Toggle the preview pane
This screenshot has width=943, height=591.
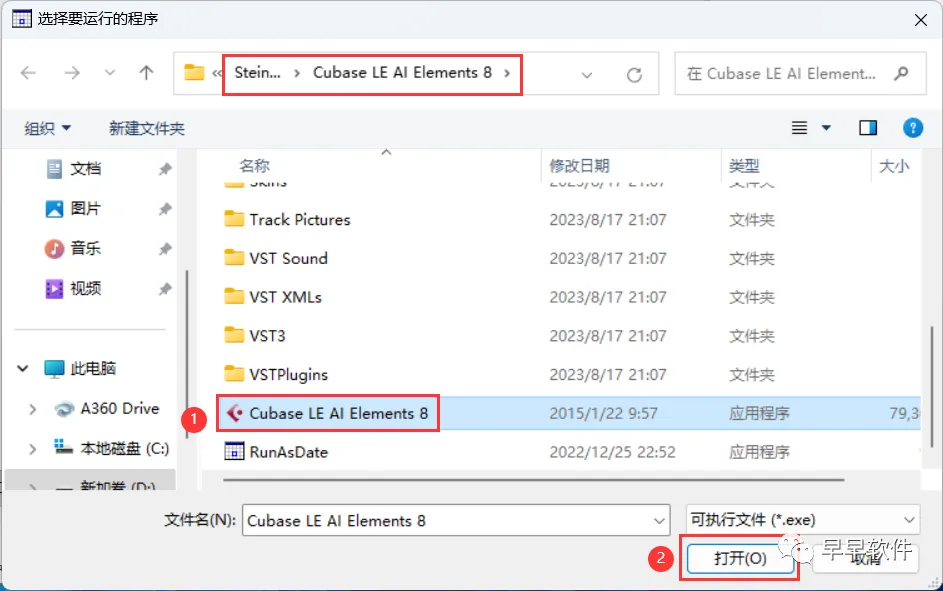(868, 127)
